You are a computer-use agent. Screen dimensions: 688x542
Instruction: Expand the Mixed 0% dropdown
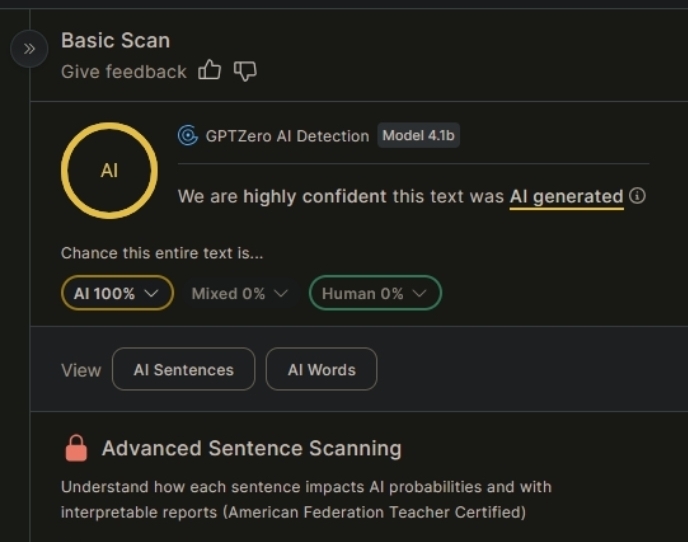click(240, 293)
